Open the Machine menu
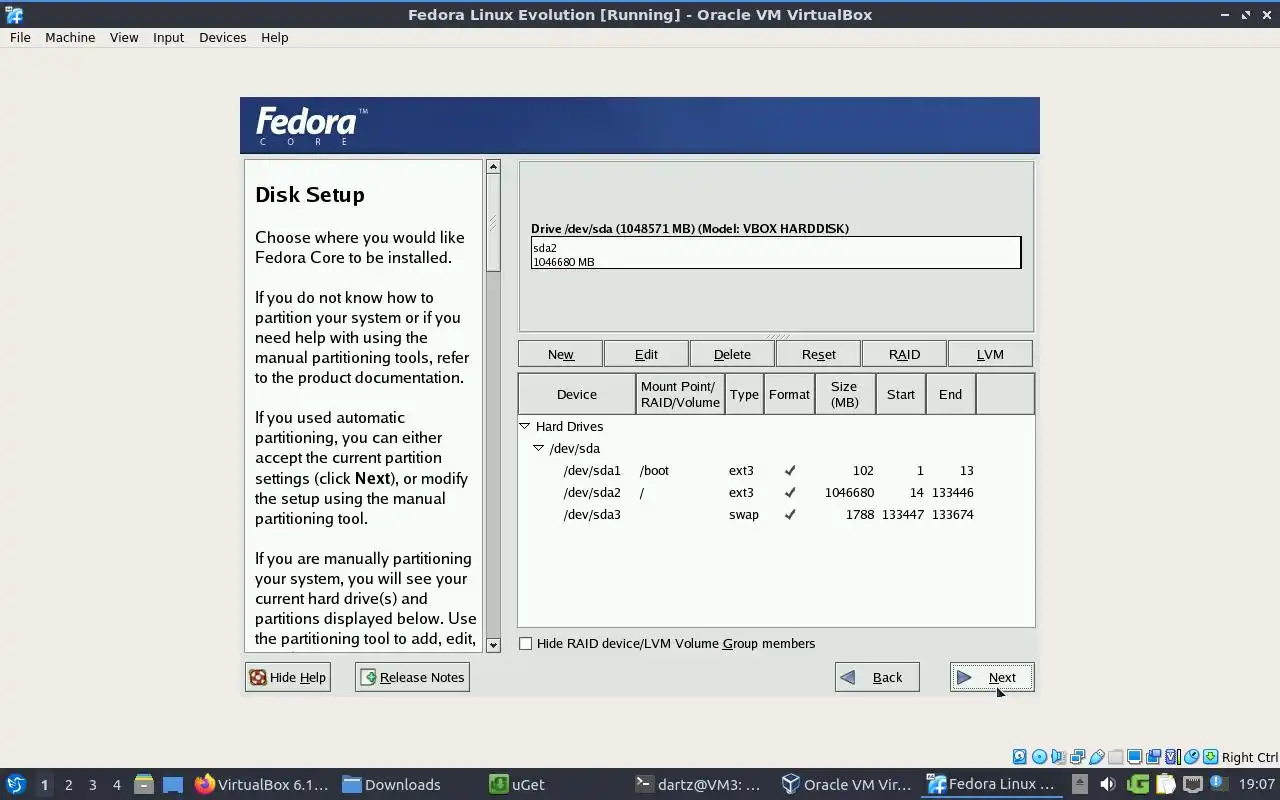The width and height of the screenshot is (1280, 800). [70, 37]
